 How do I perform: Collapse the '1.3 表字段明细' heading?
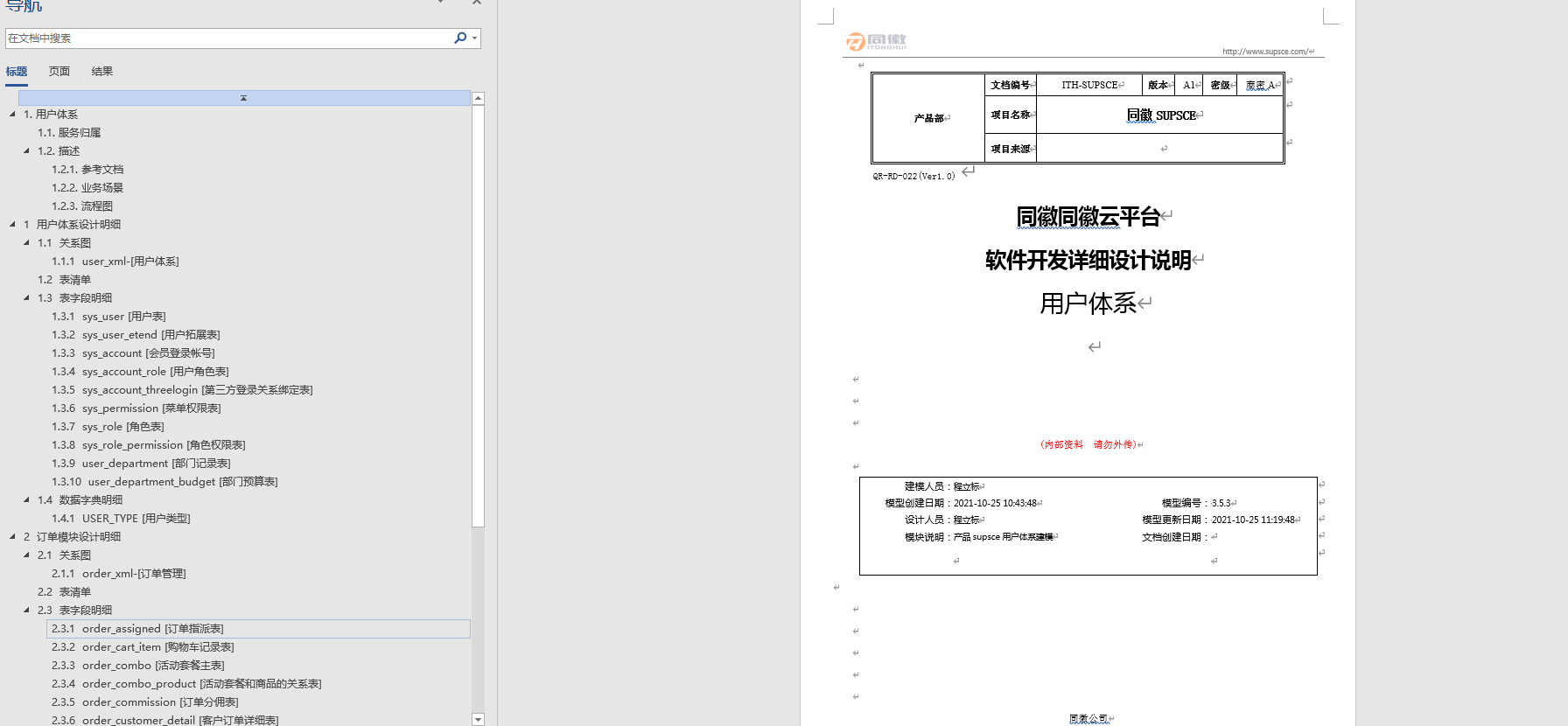click(26, 297)
